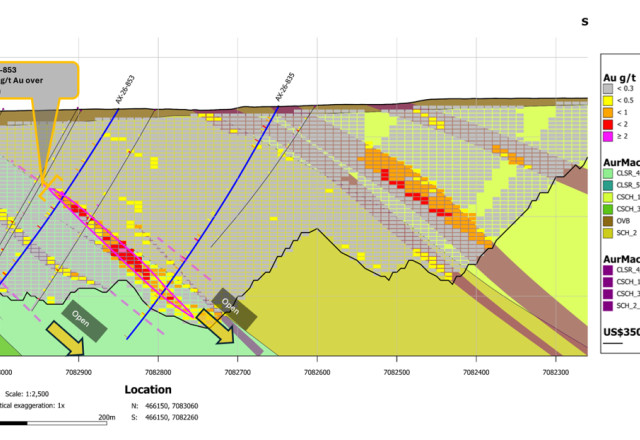Pick the red less-than-2 legend swatch

608,124
